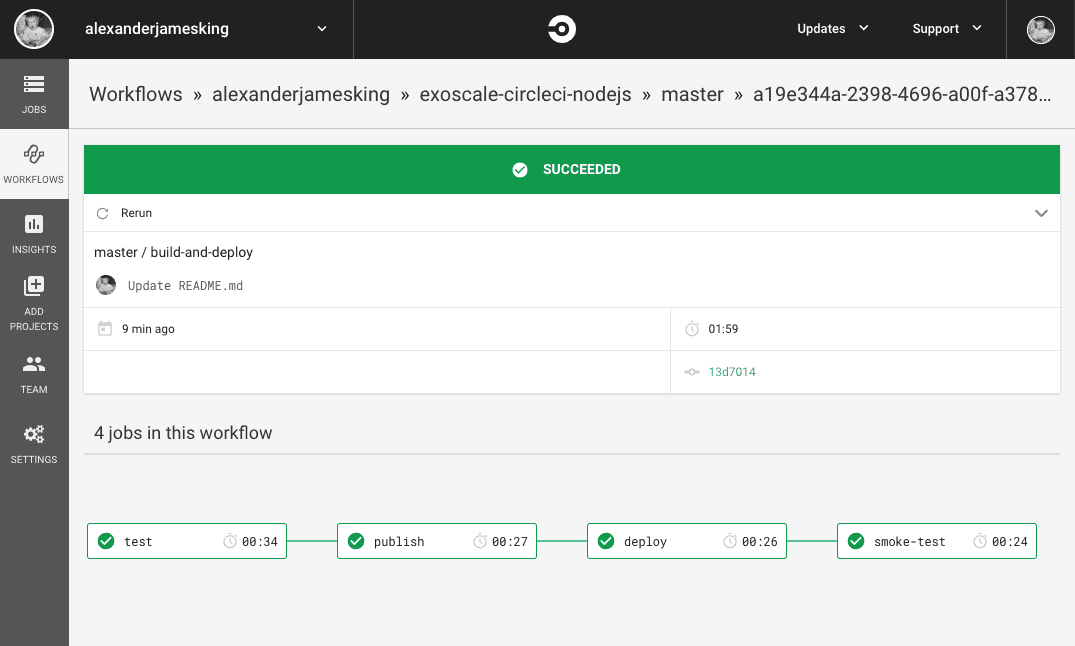Open the Team sidebar icon

34,371
